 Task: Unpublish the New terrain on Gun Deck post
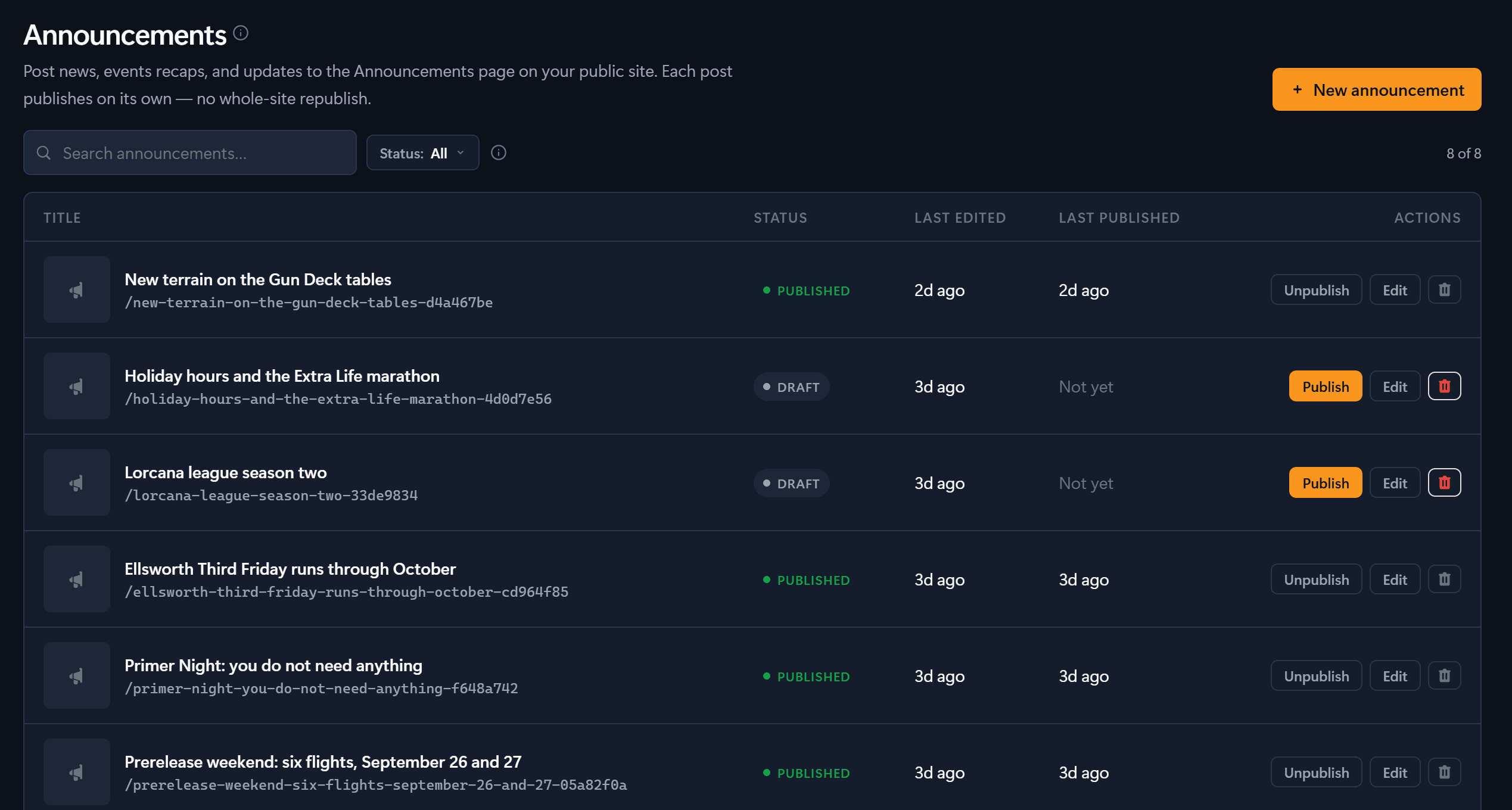(1316, 290)
